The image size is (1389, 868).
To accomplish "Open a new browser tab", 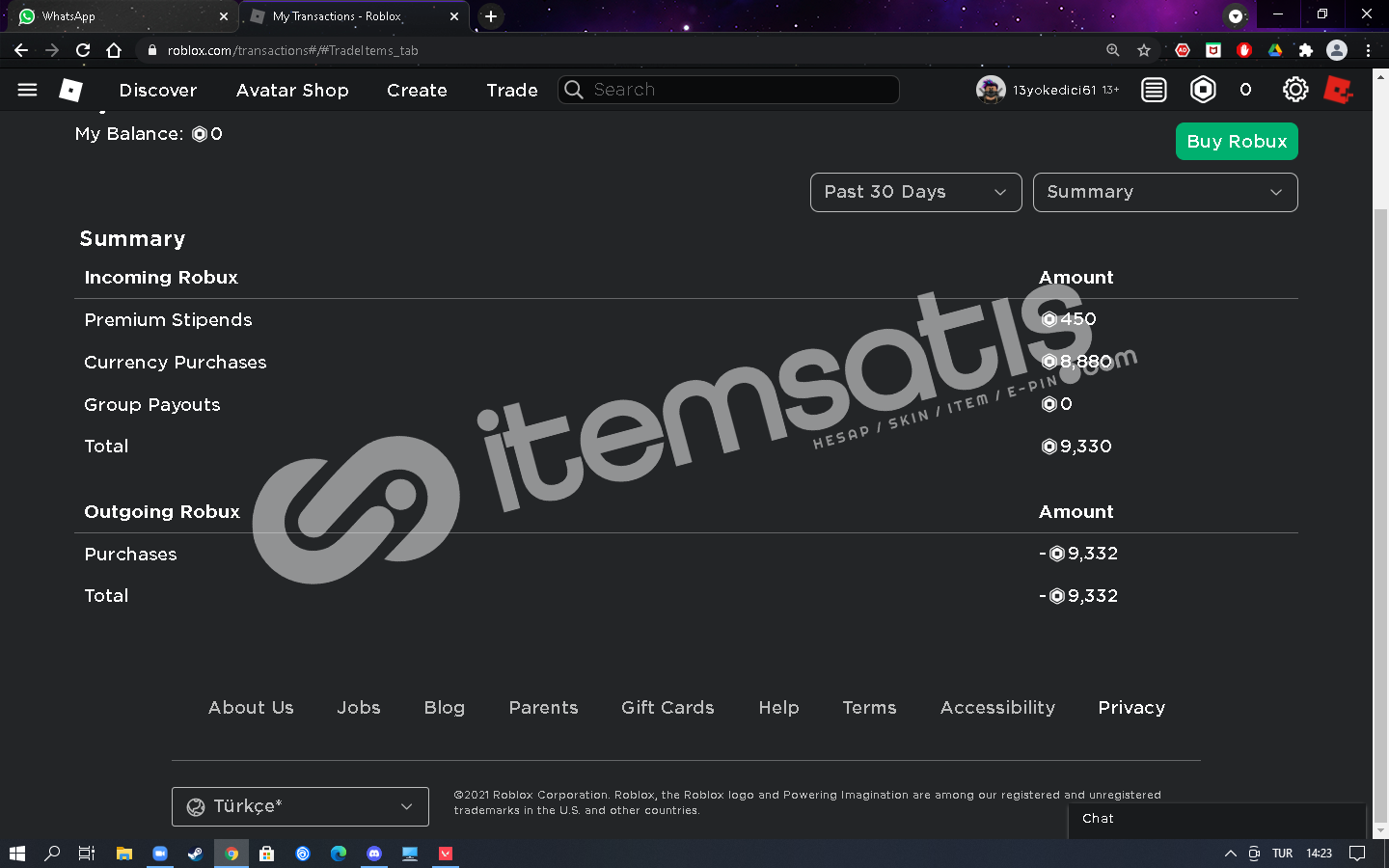I will coord(491,16).
